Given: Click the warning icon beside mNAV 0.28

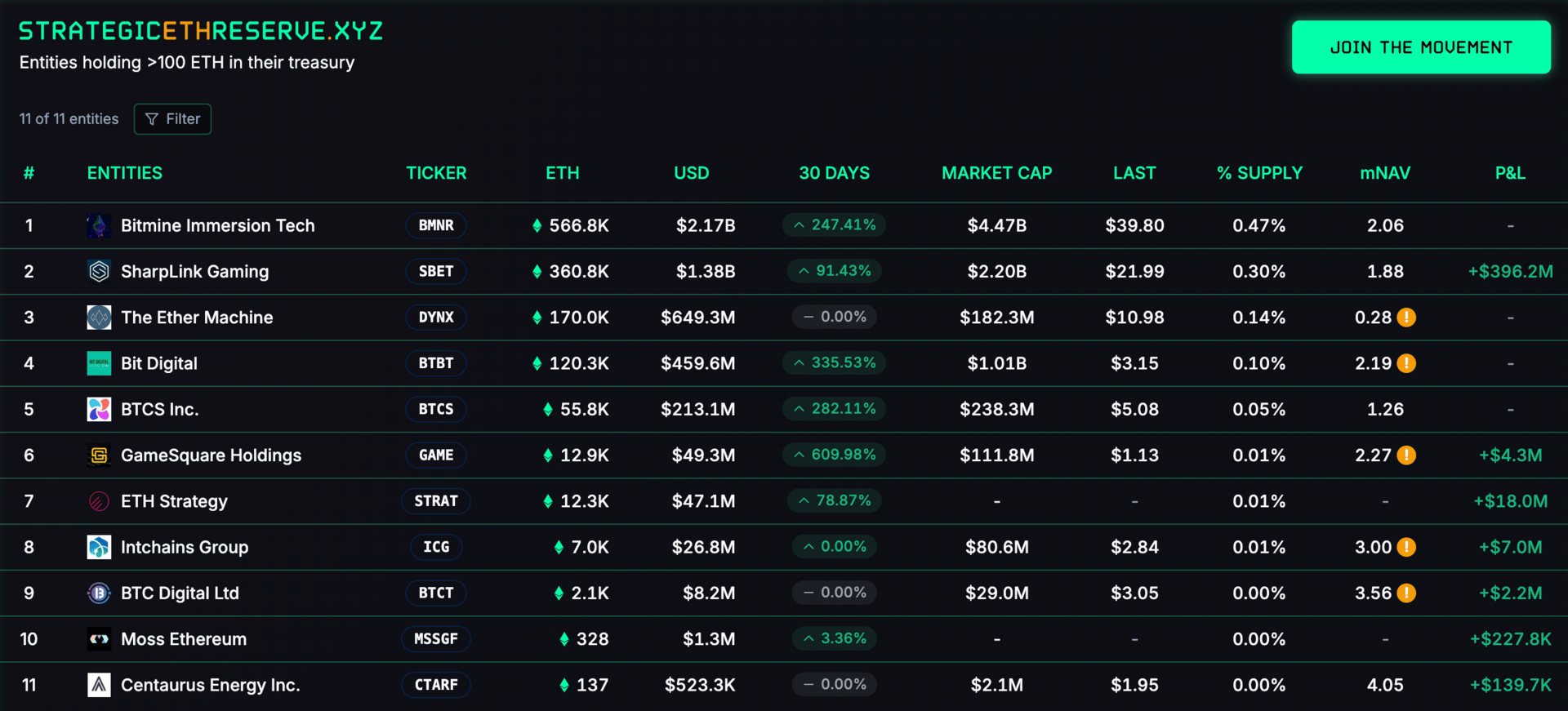Looking at the screenshot, I should click(1406, 318).
